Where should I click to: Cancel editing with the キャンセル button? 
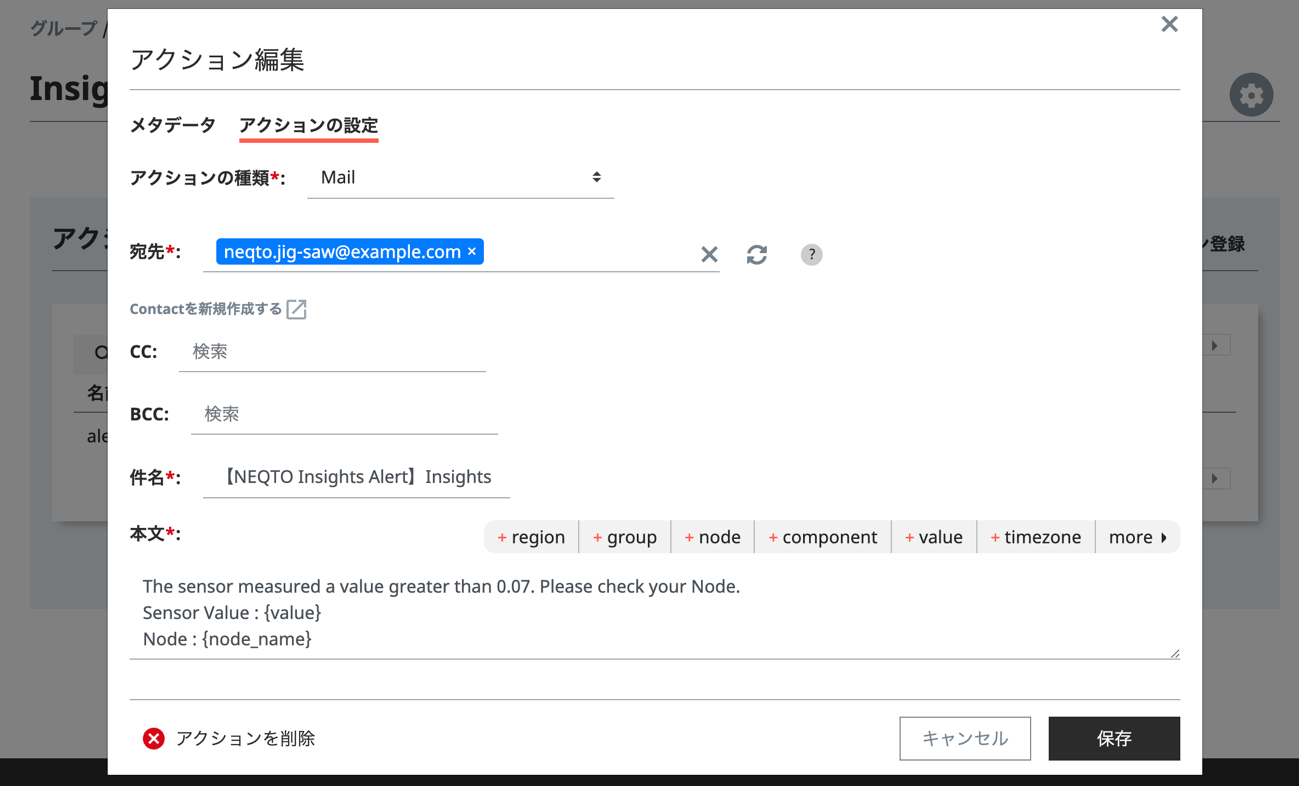964,738
